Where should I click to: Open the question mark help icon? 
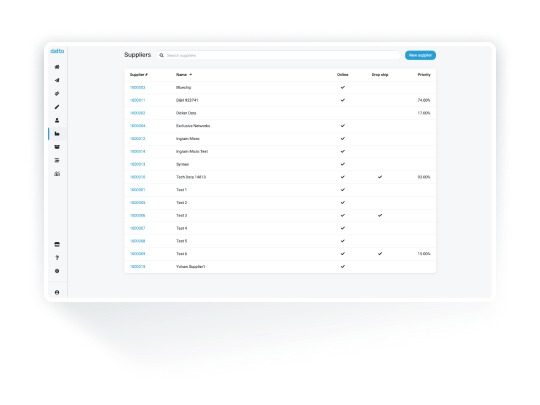(57, 258)
